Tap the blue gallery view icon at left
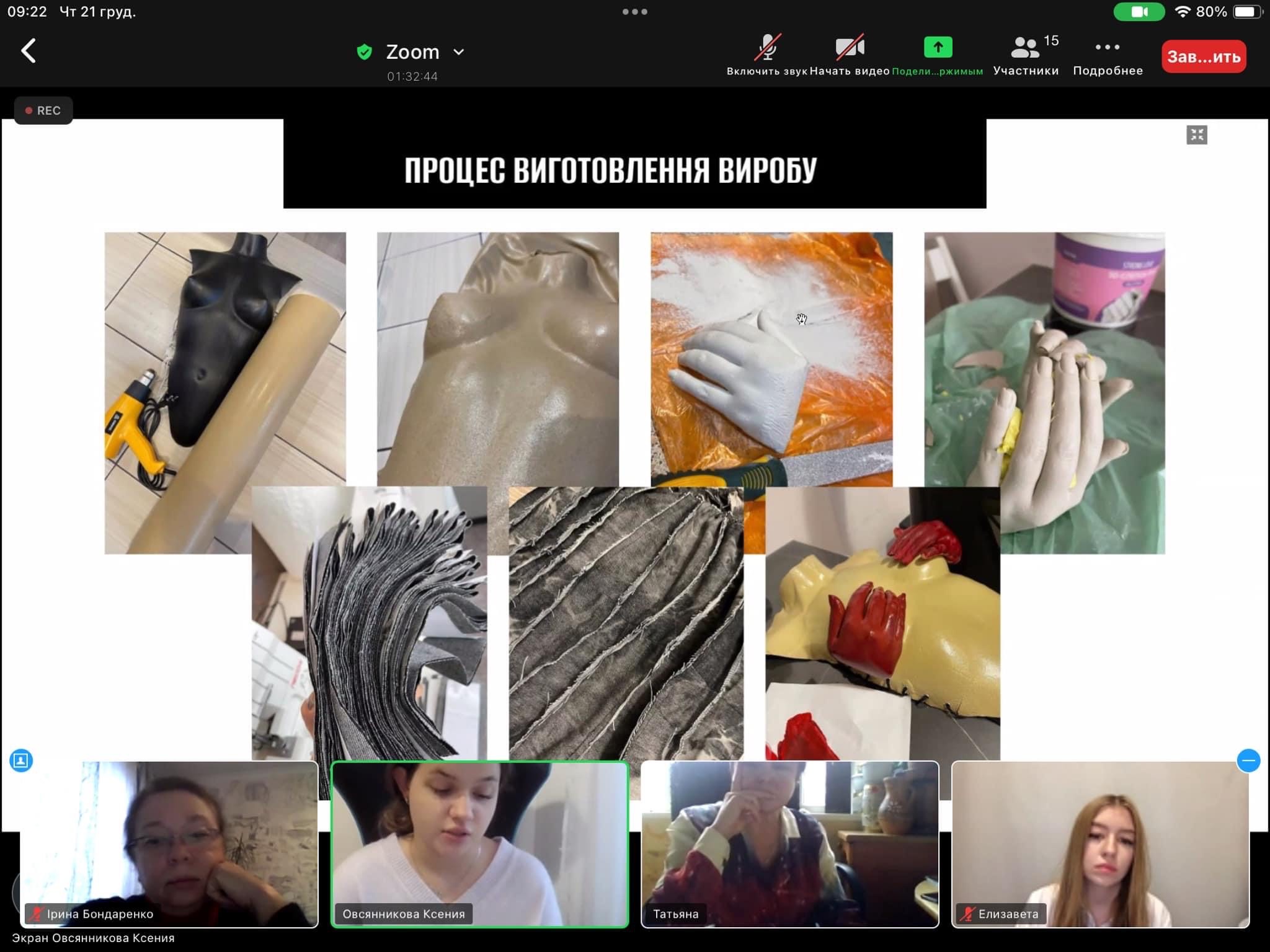The width and height of the screenshot is (1270, 952). tap(21, 760)
